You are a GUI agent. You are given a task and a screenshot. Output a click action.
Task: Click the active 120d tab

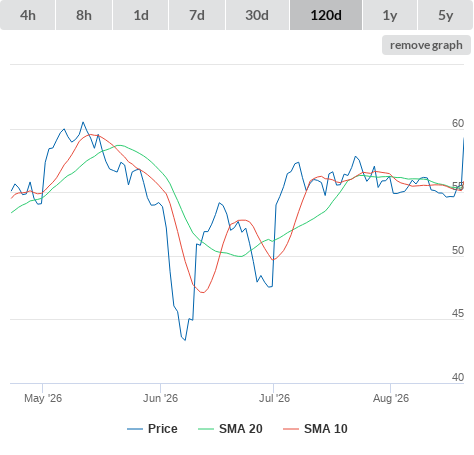click(326, 15)
